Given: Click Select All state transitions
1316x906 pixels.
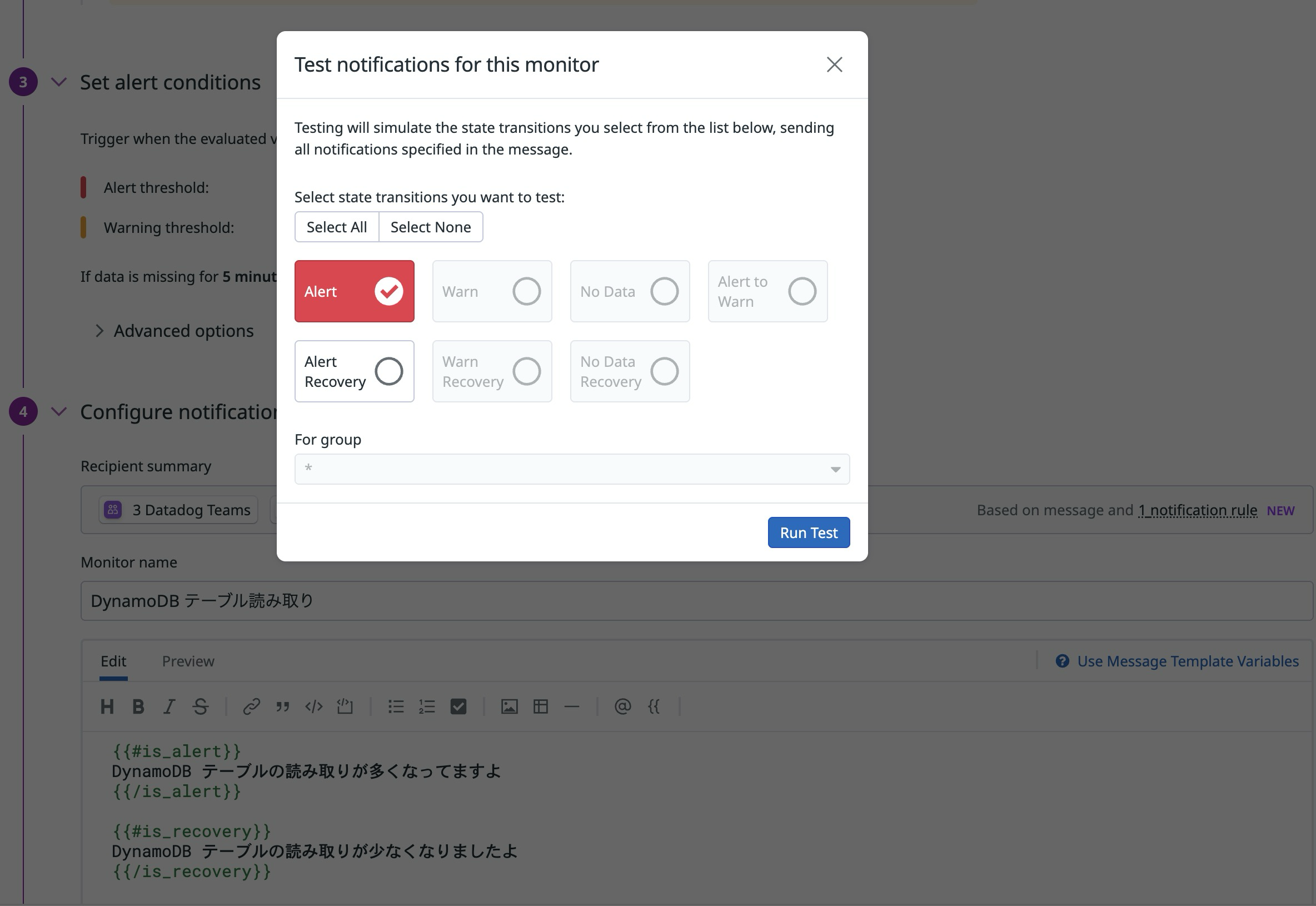Looking at the screenshot, I should (337, 227).
